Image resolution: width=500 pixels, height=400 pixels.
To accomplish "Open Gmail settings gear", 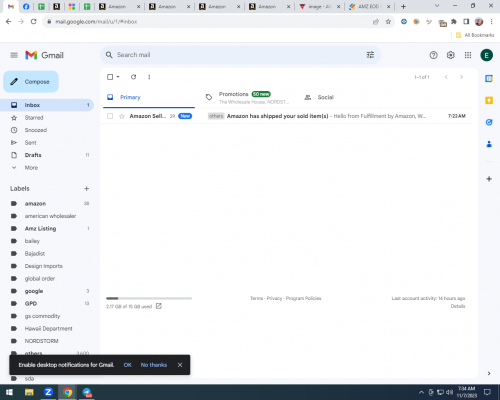I will [x=451, y=55].
